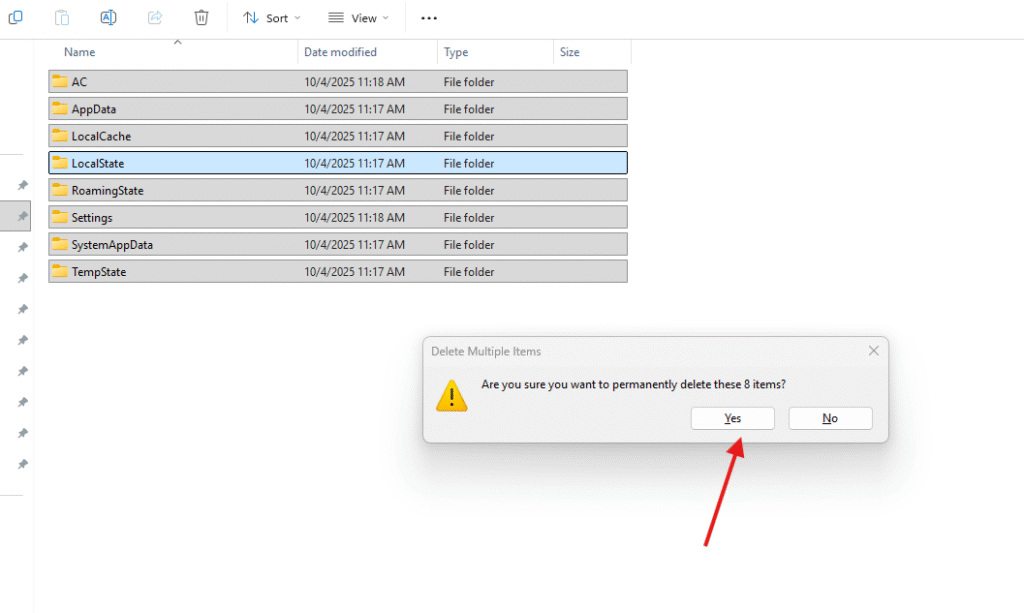Click the Type column header
This screenshot has width=1024, height=613.
456,52
